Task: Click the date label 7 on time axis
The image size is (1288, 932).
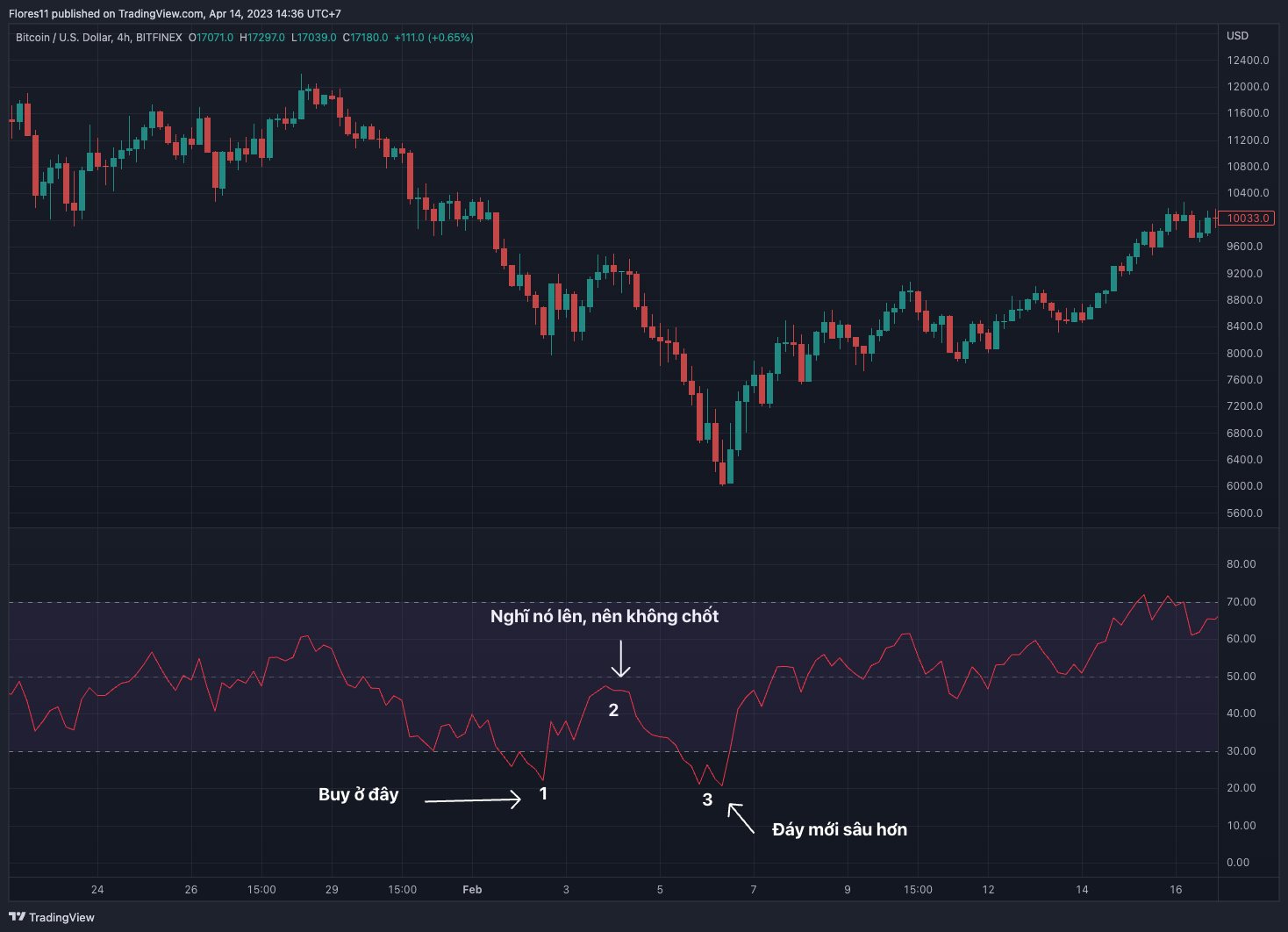Action: 754,890
